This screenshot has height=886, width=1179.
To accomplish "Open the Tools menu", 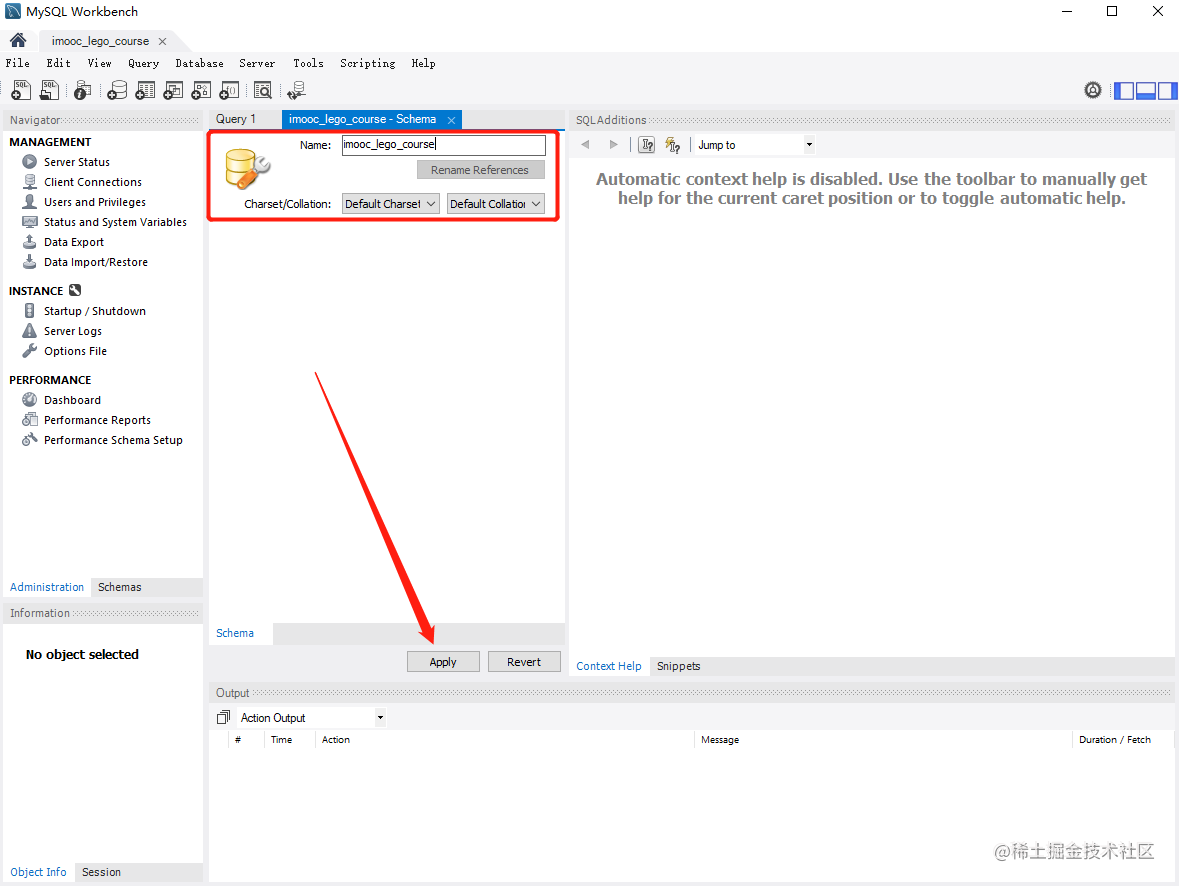I will [308, 63].
